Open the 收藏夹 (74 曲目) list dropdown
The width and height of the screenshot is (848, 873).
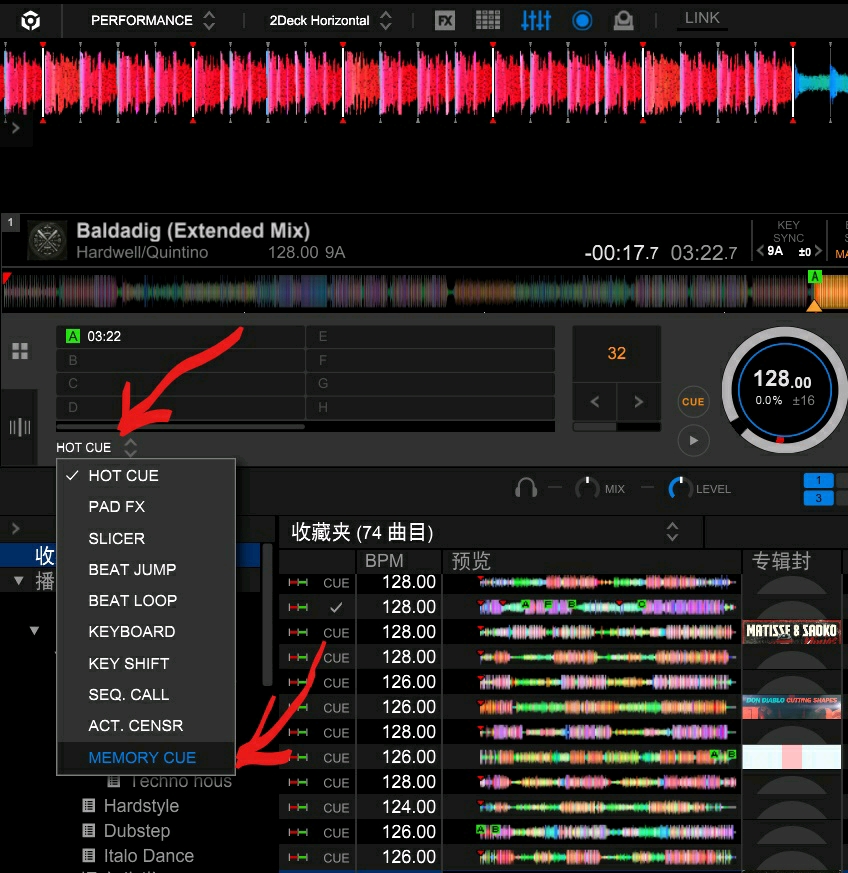(x=672, y=532)
